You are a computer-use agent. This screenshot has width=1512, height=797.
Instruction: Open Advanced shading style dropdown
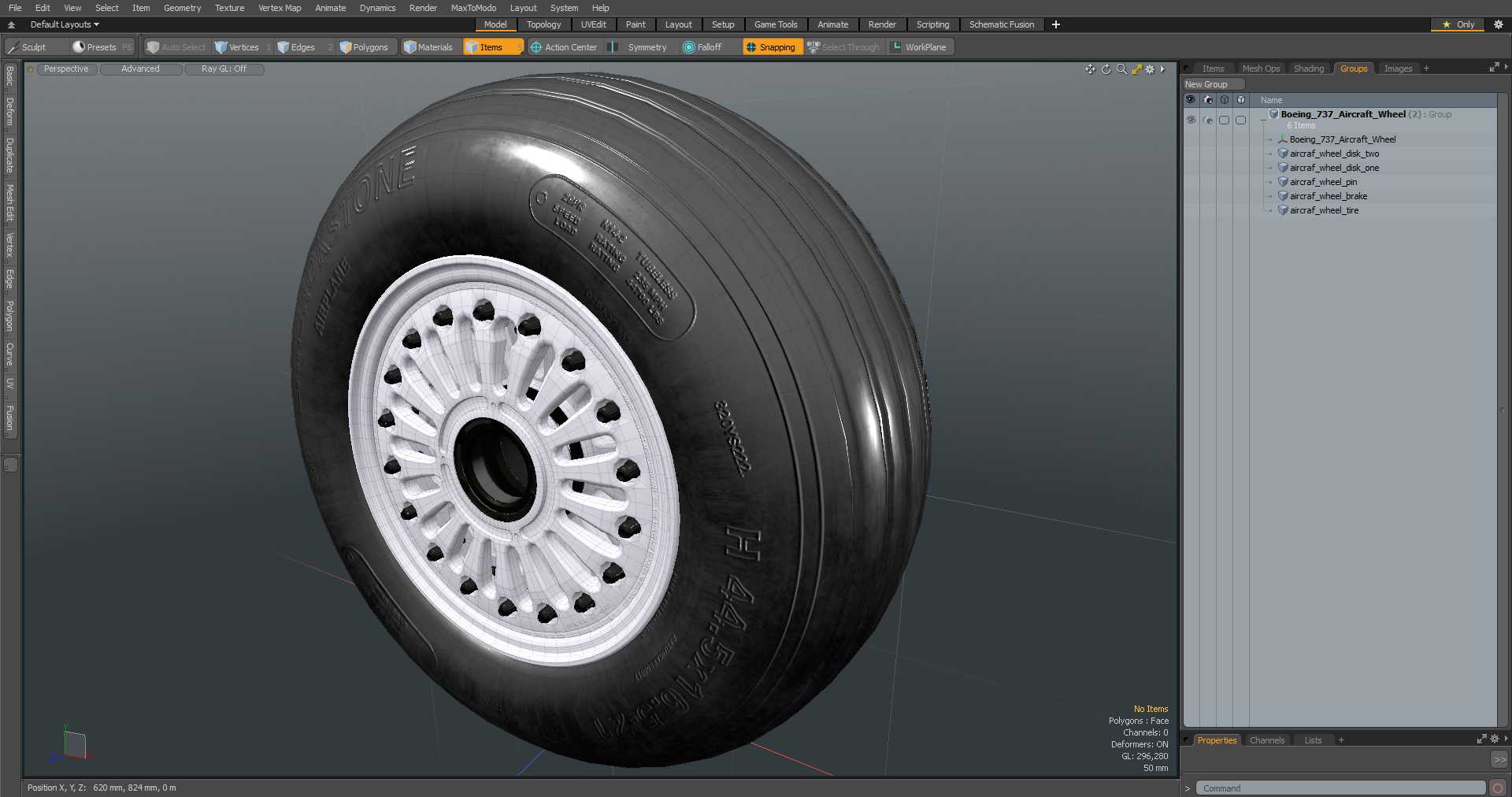pos(140,69)
